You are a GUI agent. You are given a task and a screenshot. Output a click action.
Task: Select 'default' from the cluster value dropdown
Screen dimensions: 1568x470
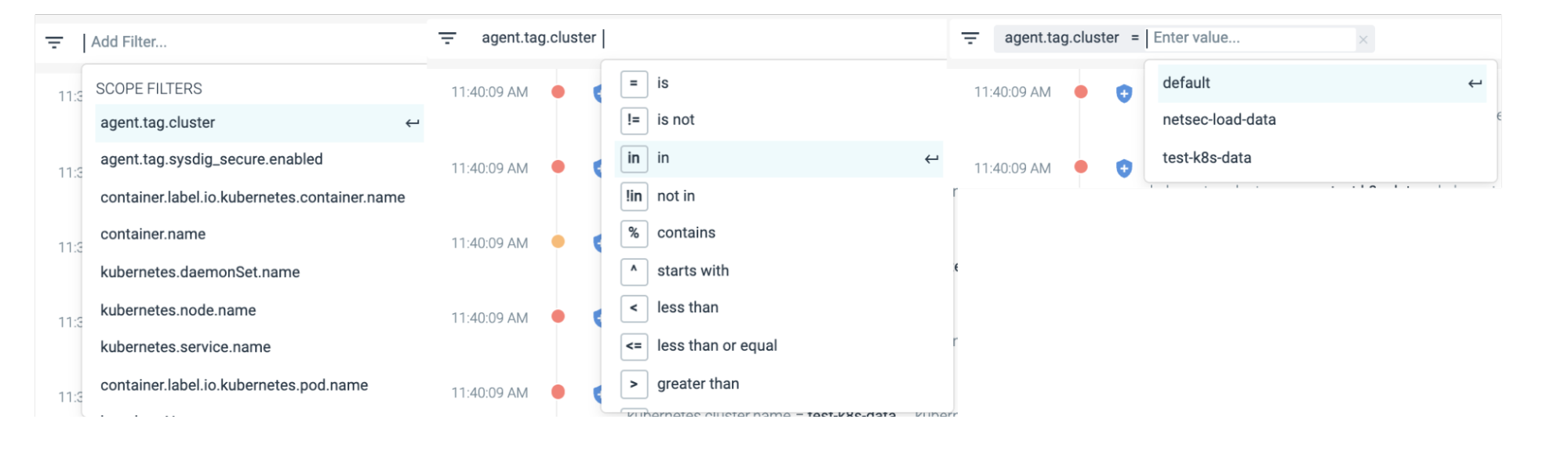[1187, 82]
